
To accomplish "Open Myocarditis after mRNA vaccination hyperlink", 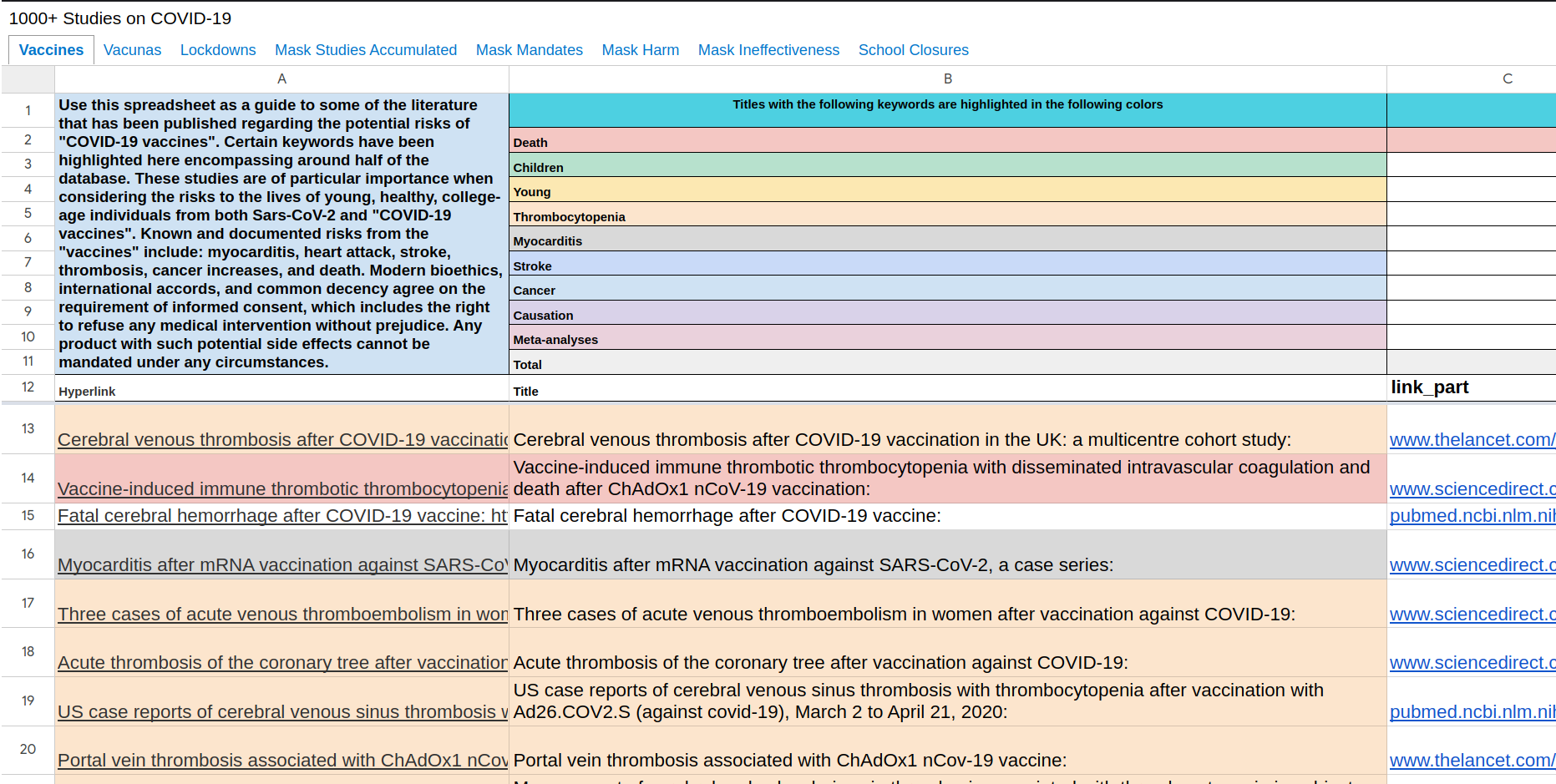I will pos(283,564).
